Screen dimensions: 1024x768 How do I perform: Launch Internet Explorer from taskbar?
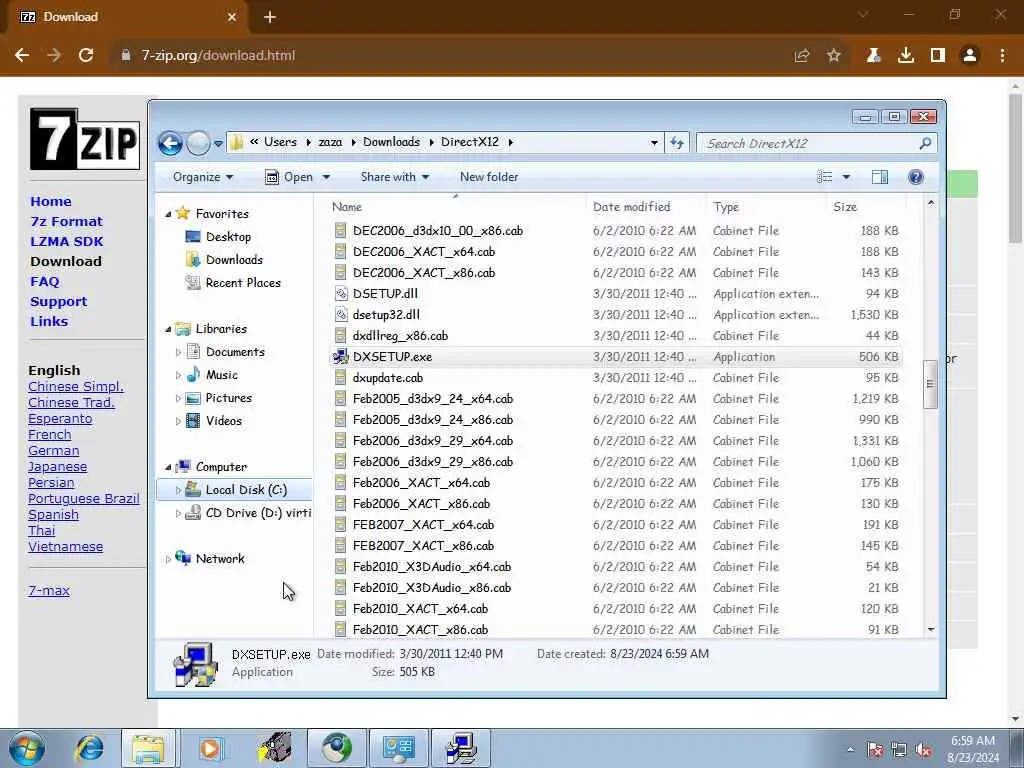[x=89, y=748]
